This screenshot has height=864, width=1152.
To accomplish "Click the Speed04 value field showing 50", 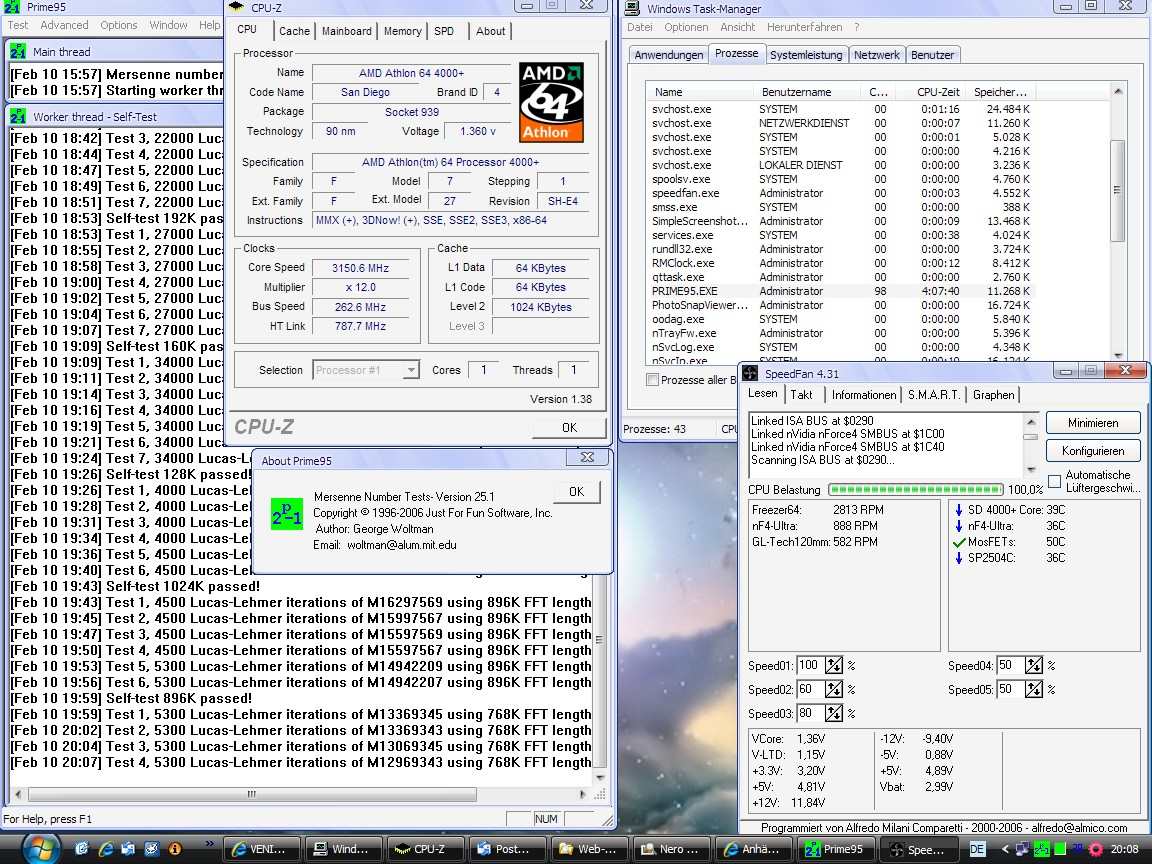I will click(x=1010, y=666).
